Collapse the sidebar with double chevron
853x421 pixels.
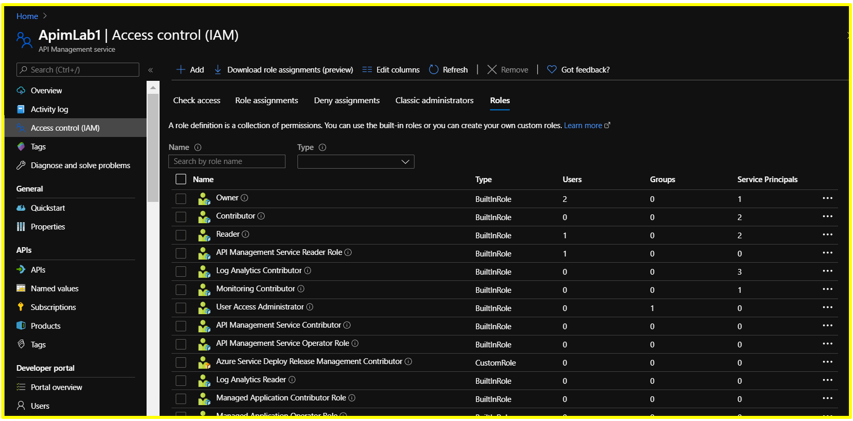coord(151,70)
